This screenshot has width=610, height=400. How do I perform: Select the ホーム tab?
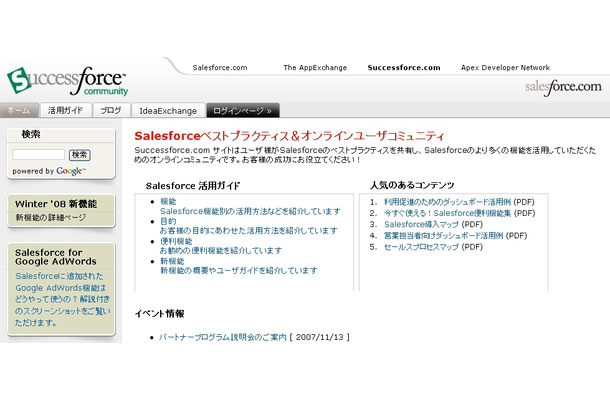pos(19,111)
